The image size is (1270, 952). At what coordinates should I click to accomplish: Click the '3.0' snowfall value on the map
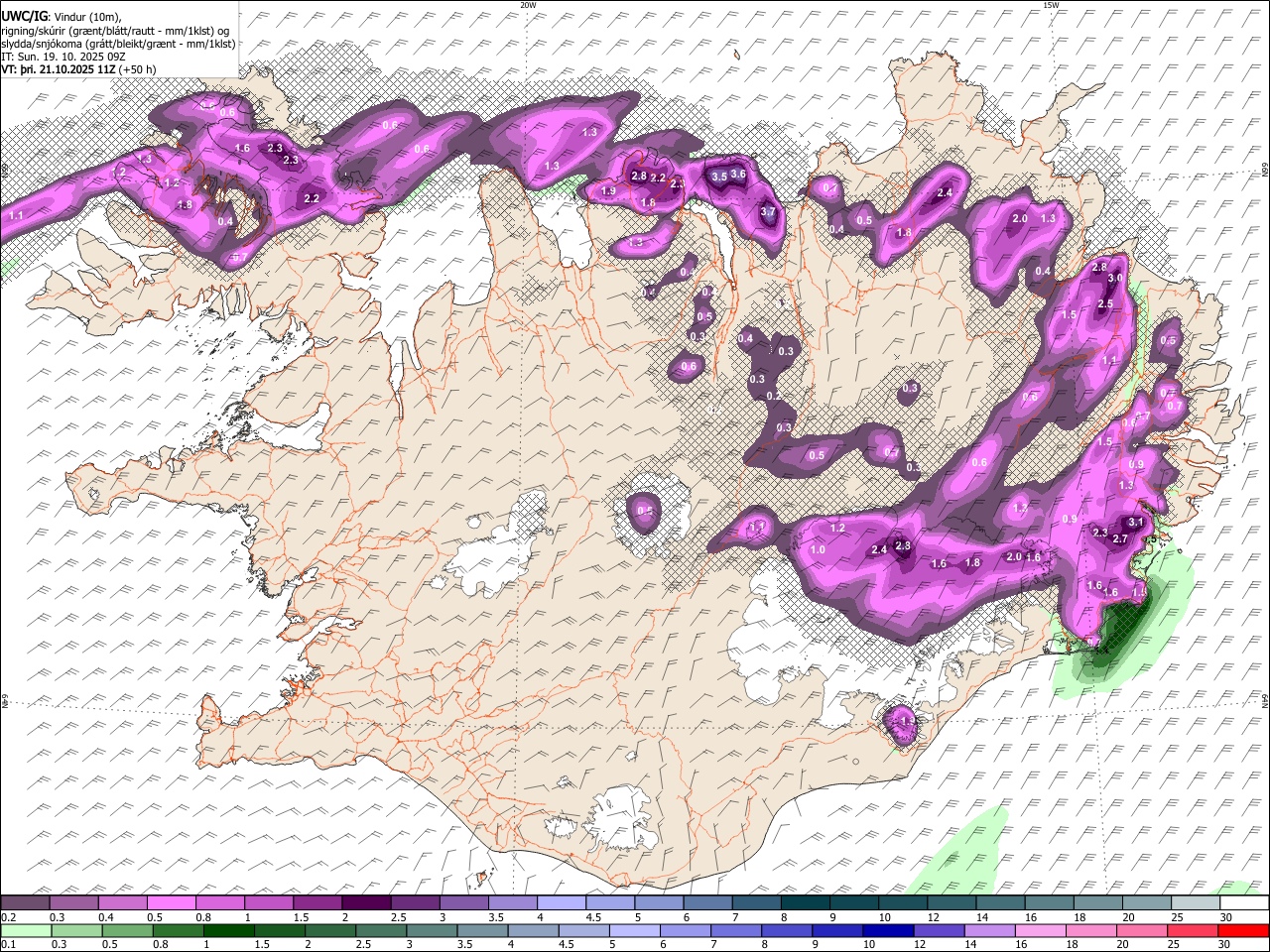(x=1115, y=279)
